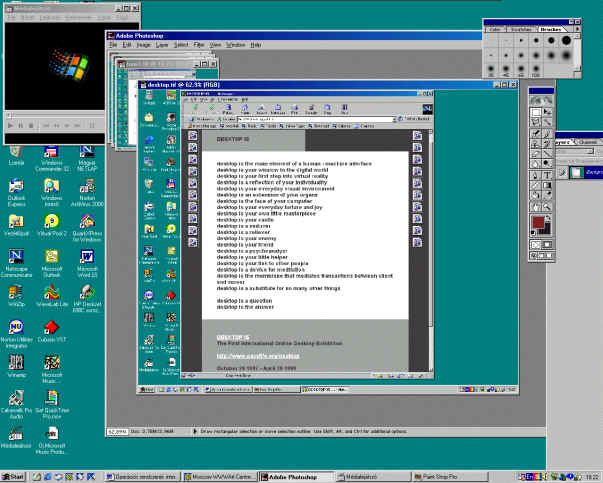
Task: Select the Gradient tool
Action: click(547, 185)
